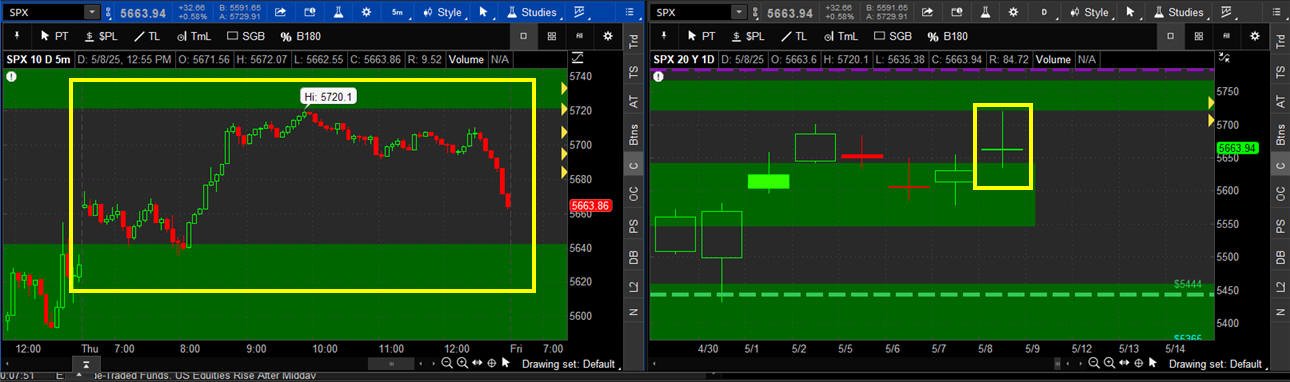1290x382 pixels.
Task: Open left chart settings gear near Style
Action: tap(366, 12)
